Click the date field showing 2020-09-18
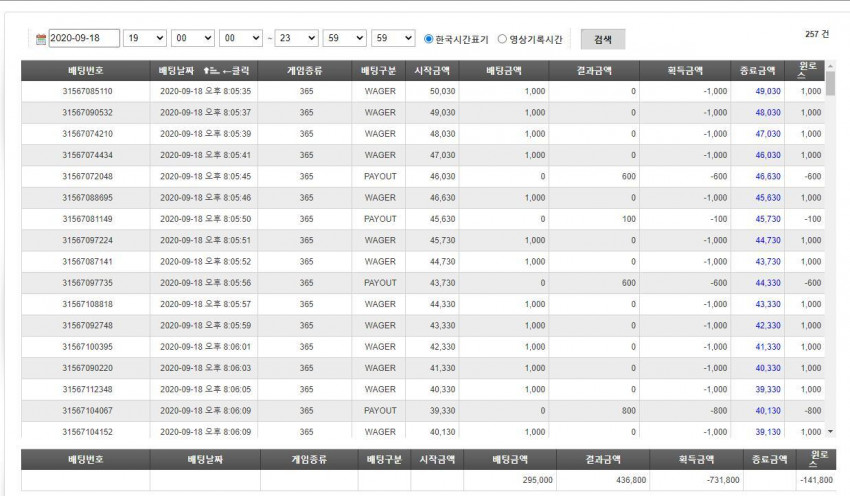Viewport: 850px width, 496px height. coord(84,38)
